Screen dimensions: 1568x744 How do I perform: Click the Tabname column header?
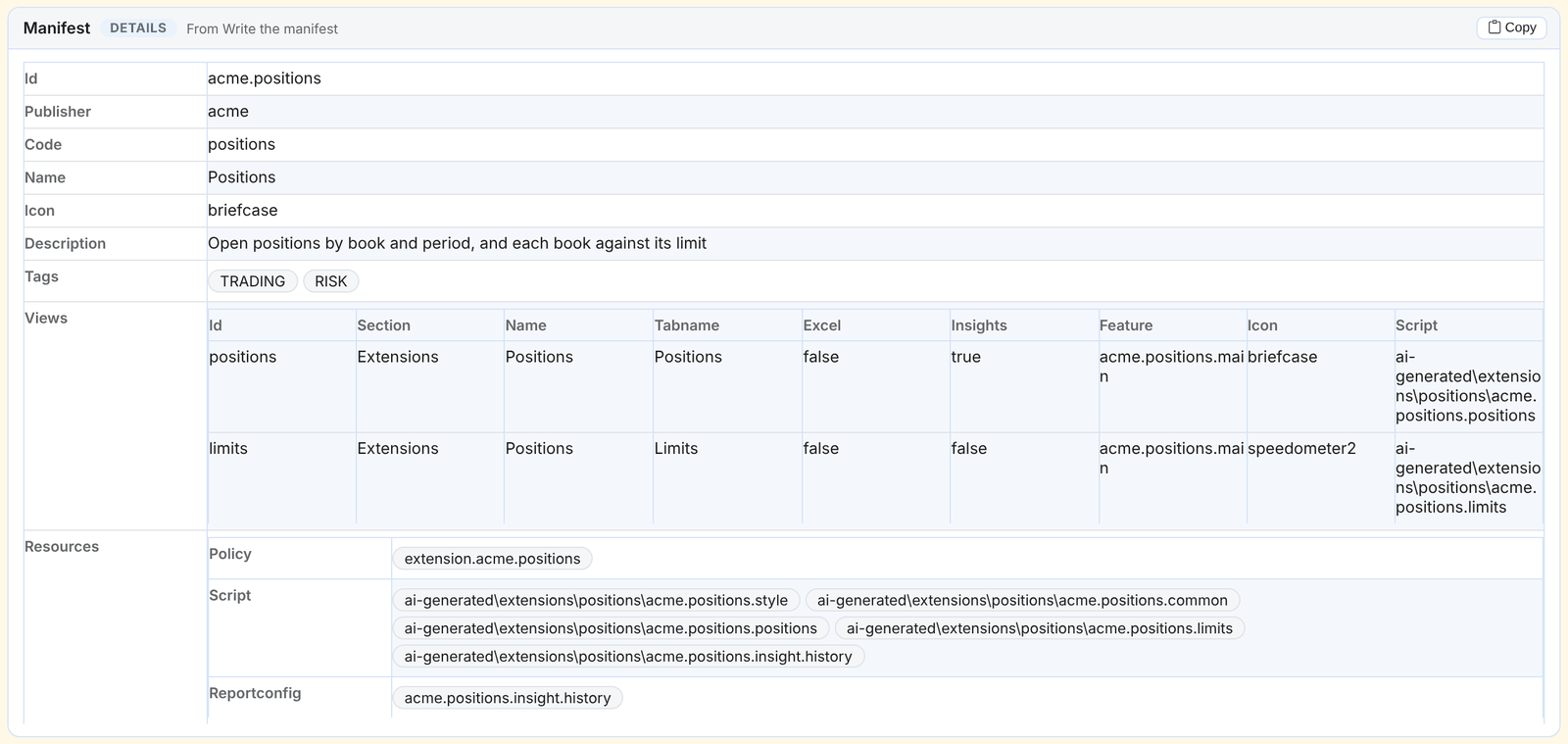click(x=687, y=325)
